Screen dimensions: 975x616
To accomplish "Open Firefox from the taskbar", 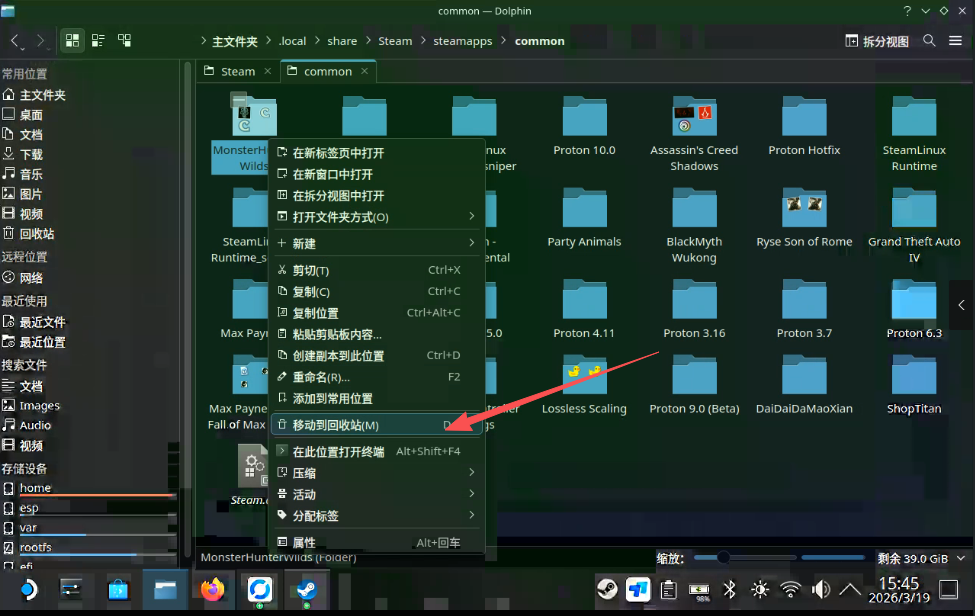I will tap(213, 589).
